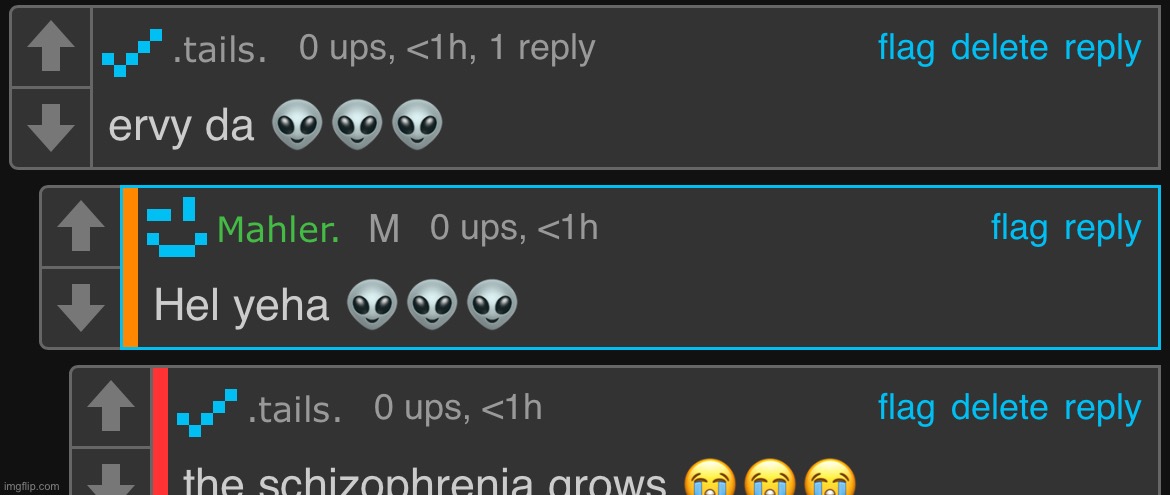Flag the "schizophrenia grows" comment
The height and width of the screenshot is (495, 1170).
point(906,408)
